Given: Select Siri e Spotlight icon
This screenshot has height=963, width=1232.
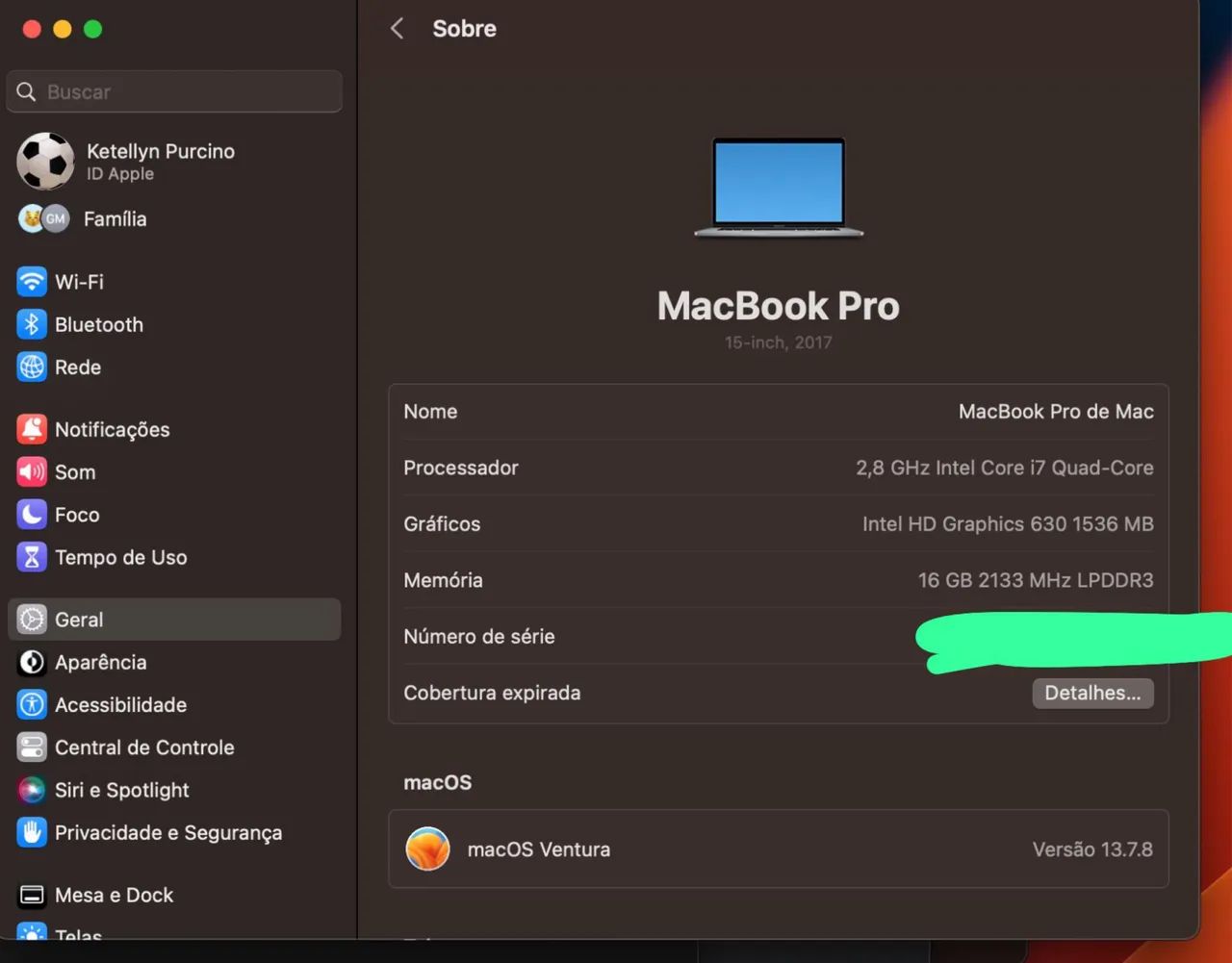Looking at the screenshot, I should [32, 790].
